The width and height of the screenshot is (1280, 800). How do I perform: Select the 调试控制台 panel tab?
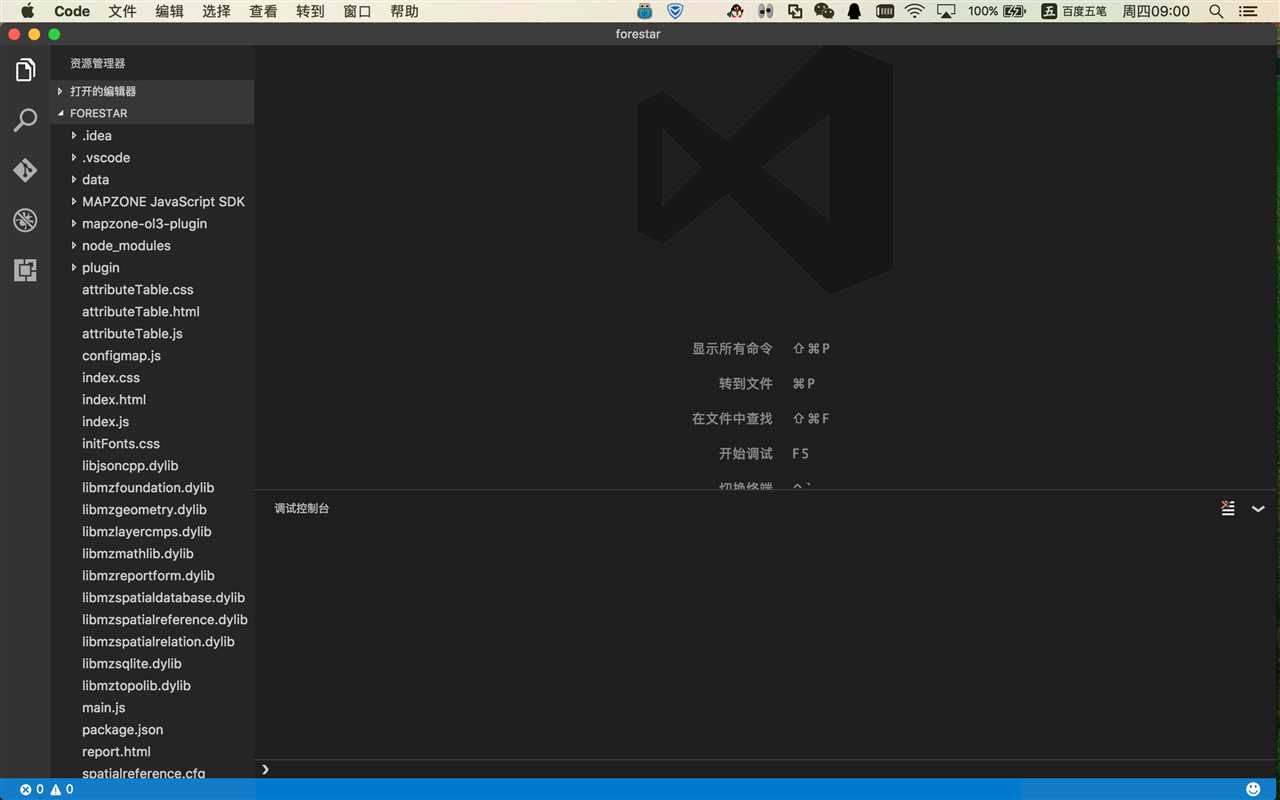click(302, 509)
